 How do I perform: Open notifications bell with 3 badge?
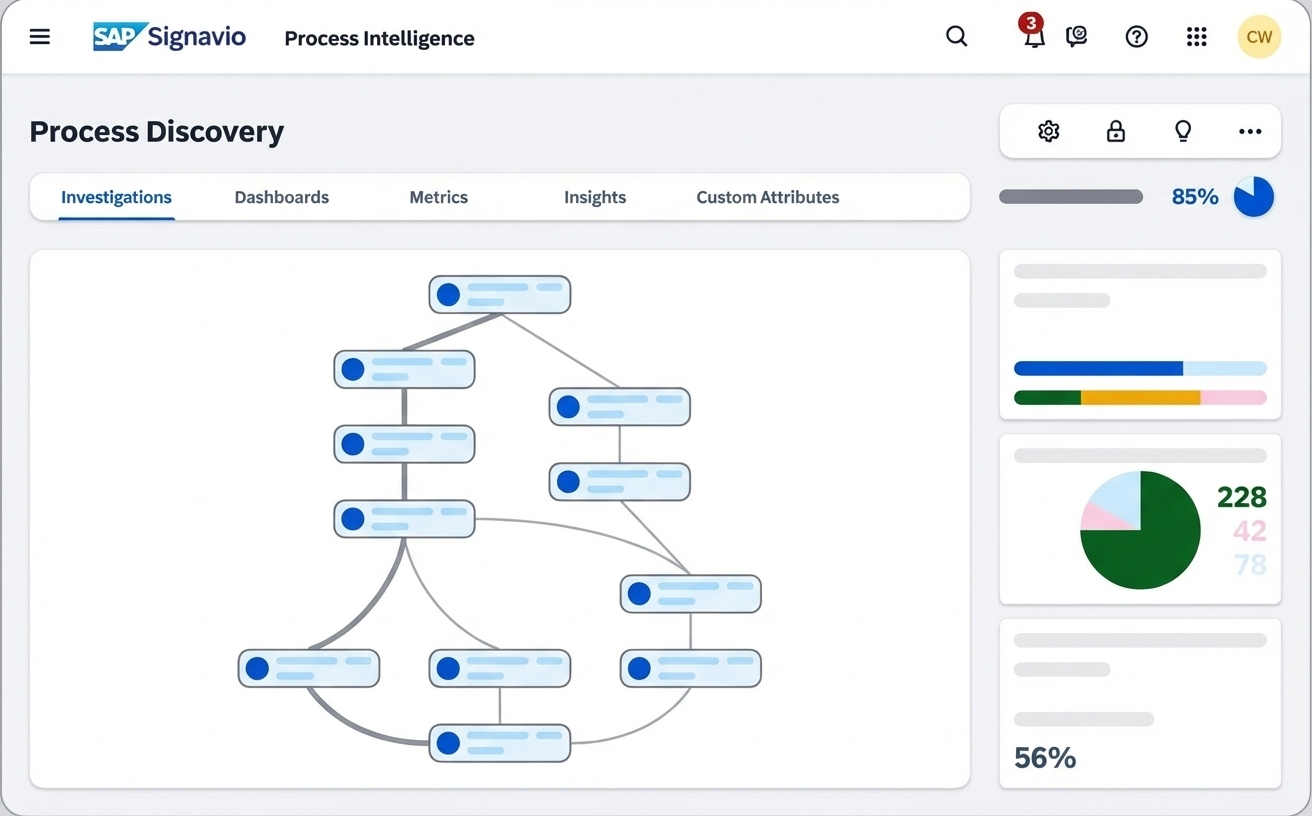pos(1034,37)
